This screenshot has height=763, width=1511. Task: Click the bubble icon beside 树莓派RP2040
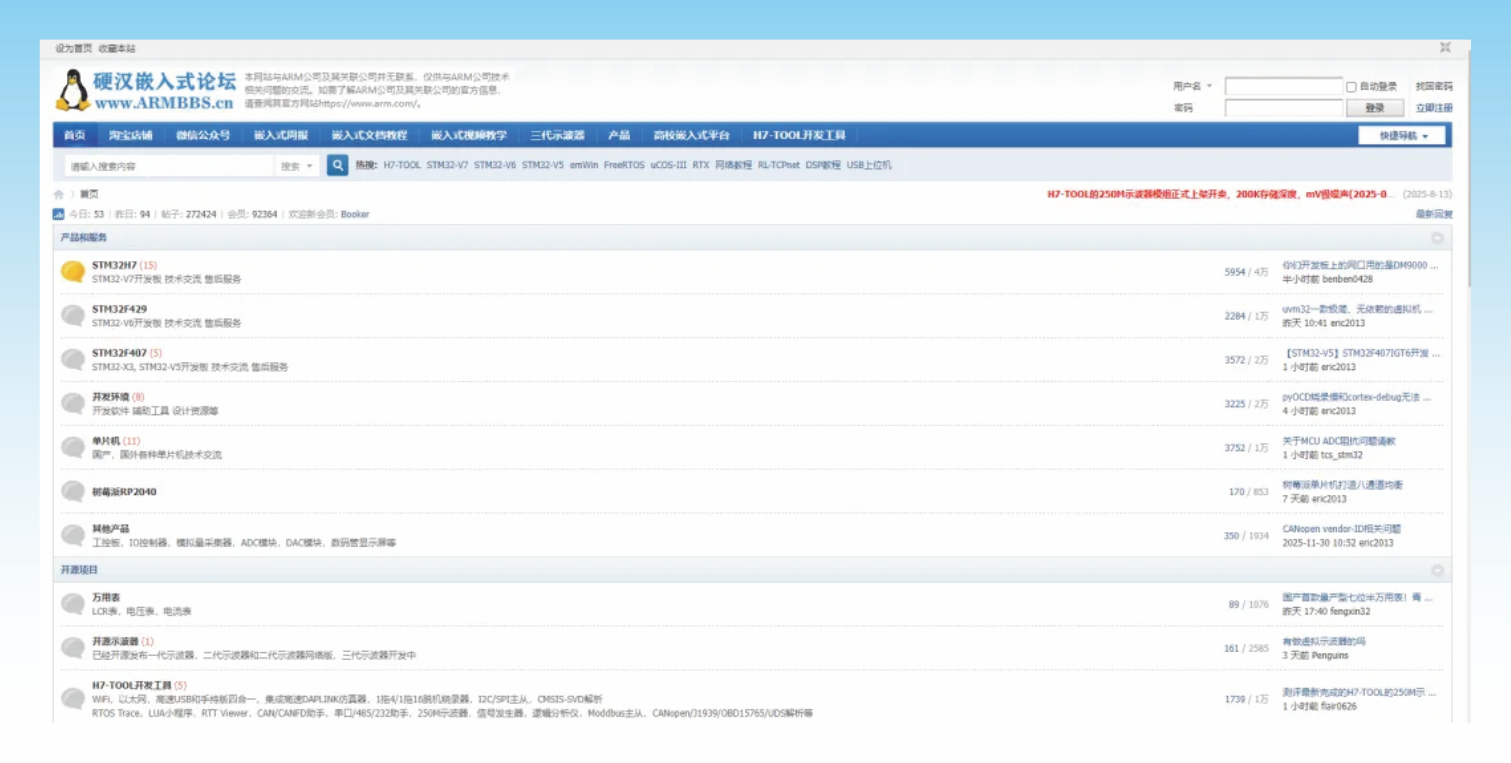73,492
